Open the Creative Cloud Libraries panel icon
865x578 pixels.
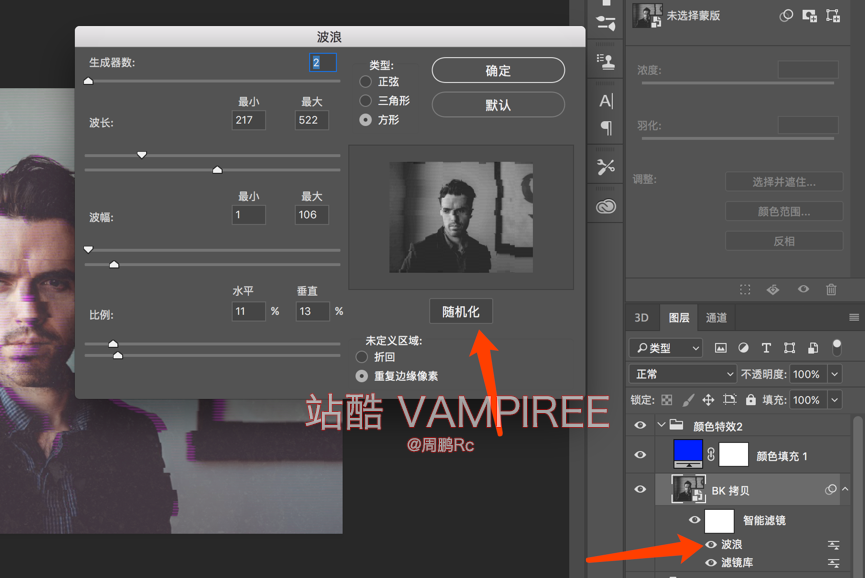pos(606,207)
